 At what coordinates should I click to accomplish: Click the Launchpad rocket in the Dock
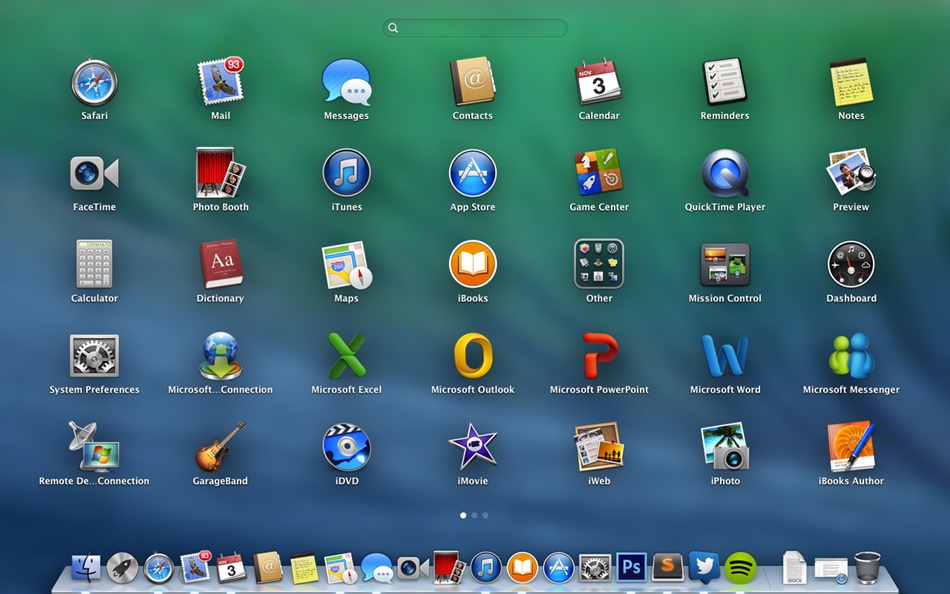pos(122,568)
